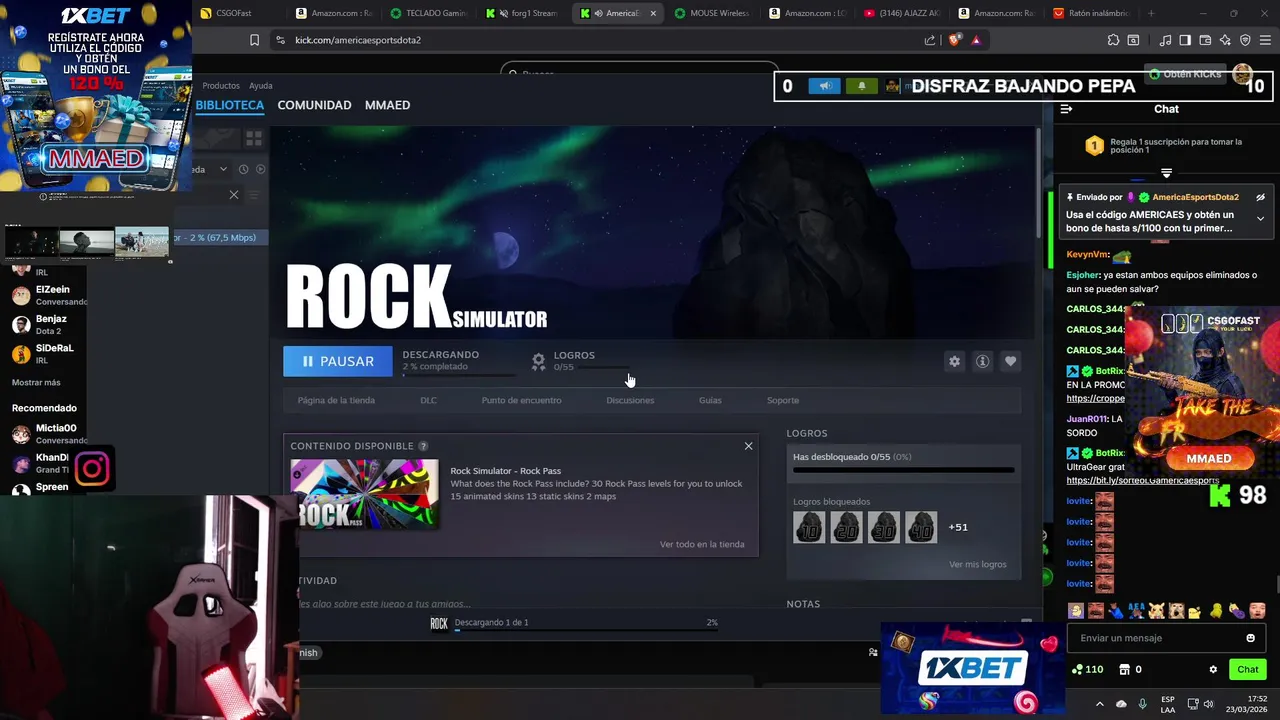Open ElZeein channel in sidebar
The height and width of the screenshot is (720, 1280).
click(x=50, y=295)
